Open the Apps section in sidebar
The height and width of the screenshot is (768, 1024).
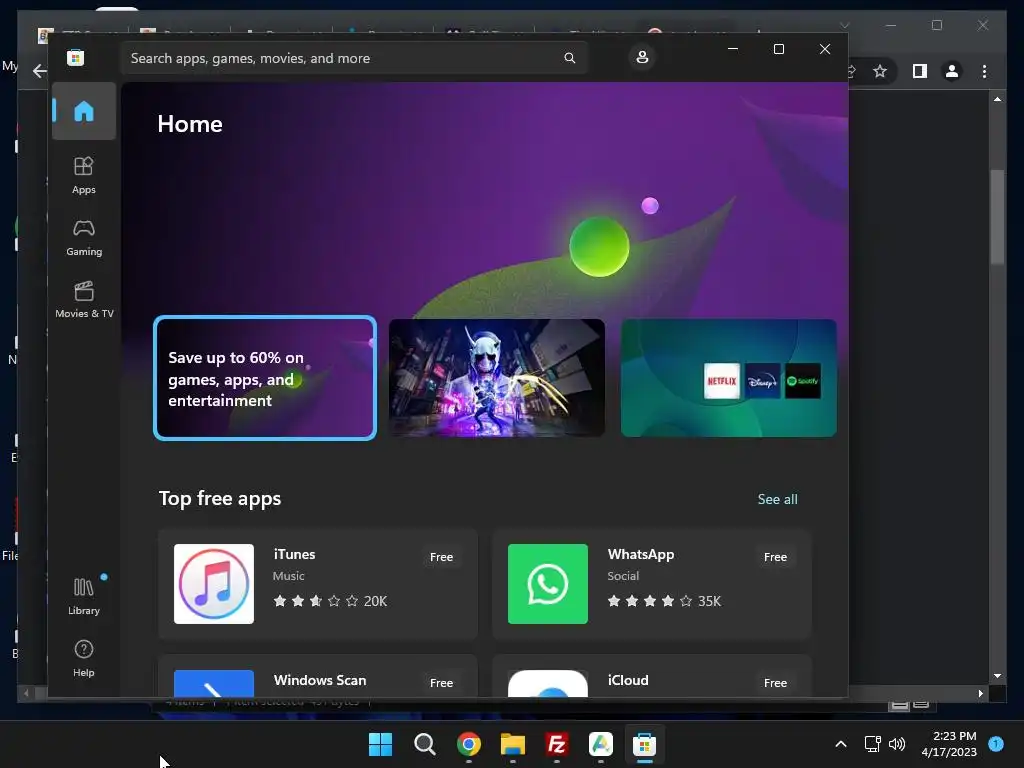[84, 175]
